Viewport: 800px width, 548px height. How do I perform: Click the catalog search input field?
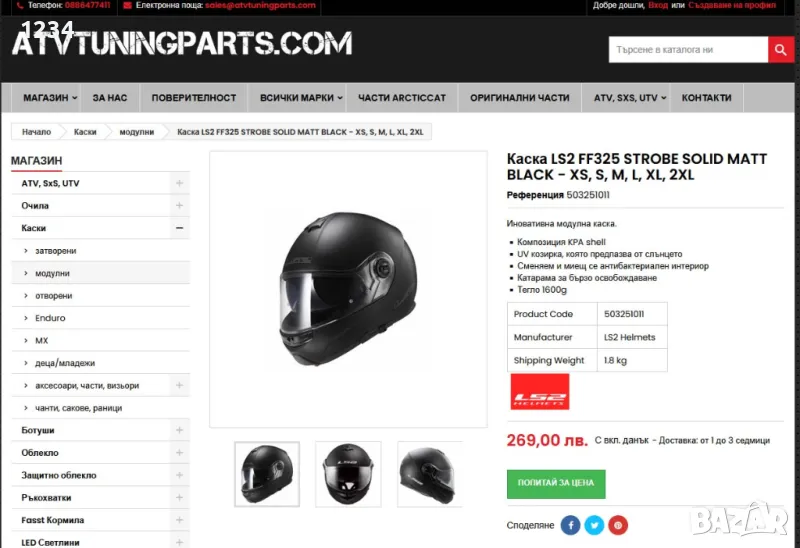(688, 49)
